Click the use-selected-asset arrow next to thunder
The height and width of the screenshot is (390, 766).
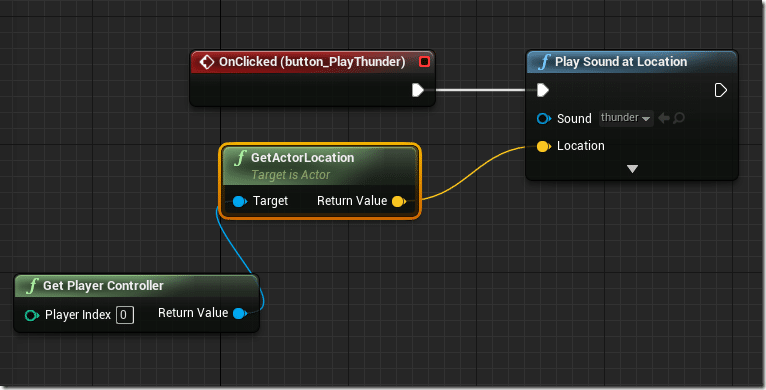click(663, 118)
